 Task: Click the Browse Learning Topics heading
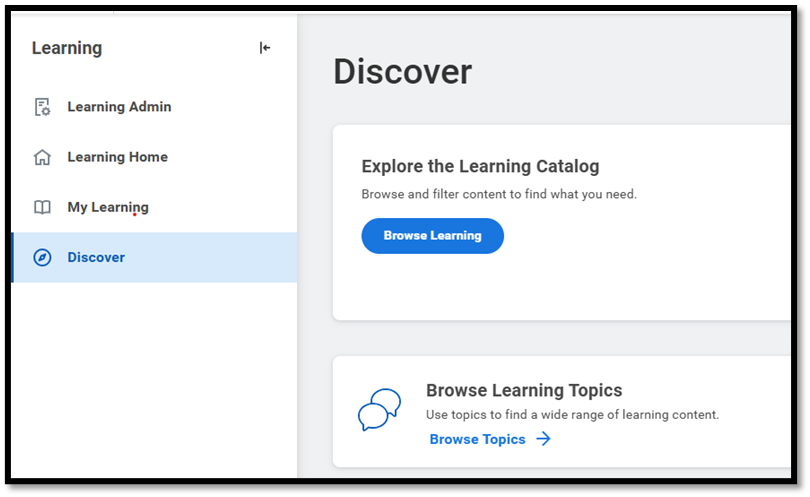click(x=524, y=390)
